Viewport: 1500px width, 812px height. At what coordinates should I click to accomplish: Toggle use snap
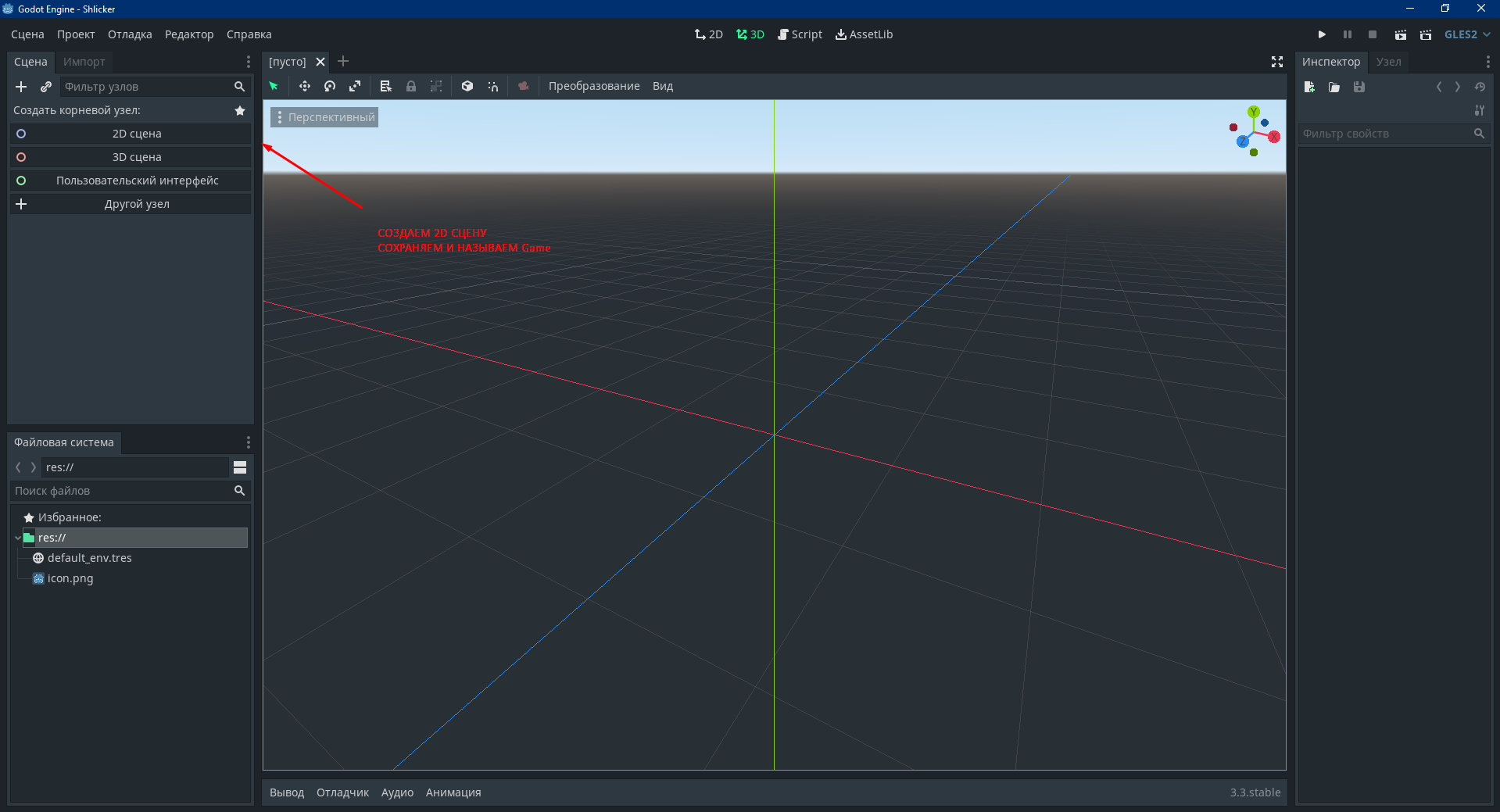coord(493,86)
